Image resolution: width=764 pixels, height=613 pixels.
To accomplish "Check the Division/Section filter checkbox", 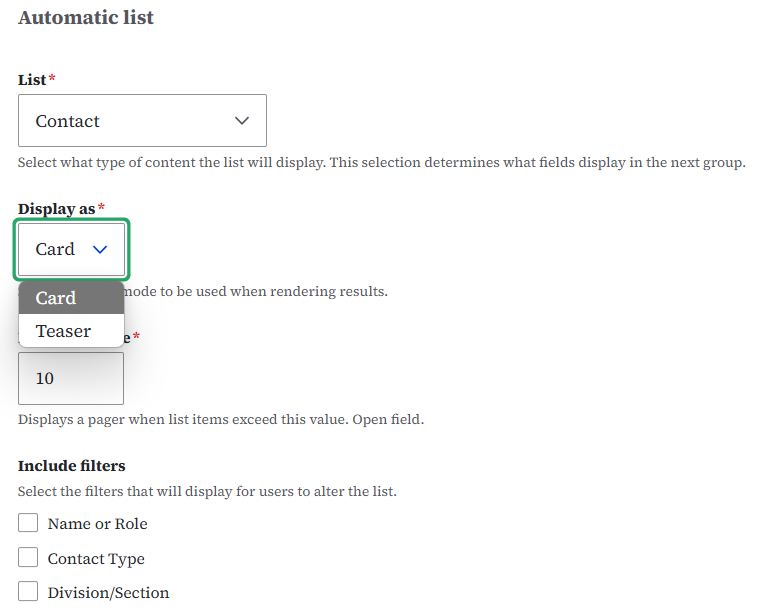I will [x=28, y=592].
